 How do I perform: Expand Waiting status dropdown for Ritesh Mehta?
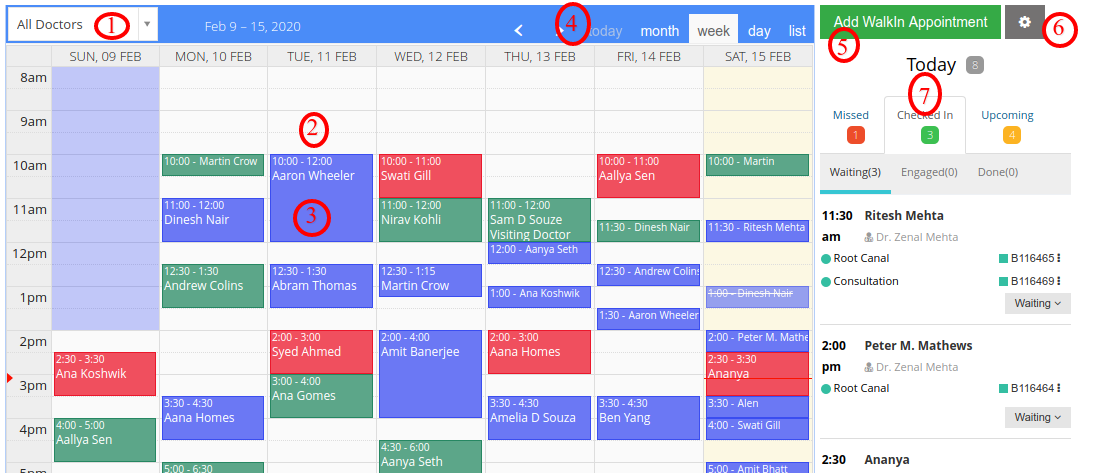[x=1038, y=304]
